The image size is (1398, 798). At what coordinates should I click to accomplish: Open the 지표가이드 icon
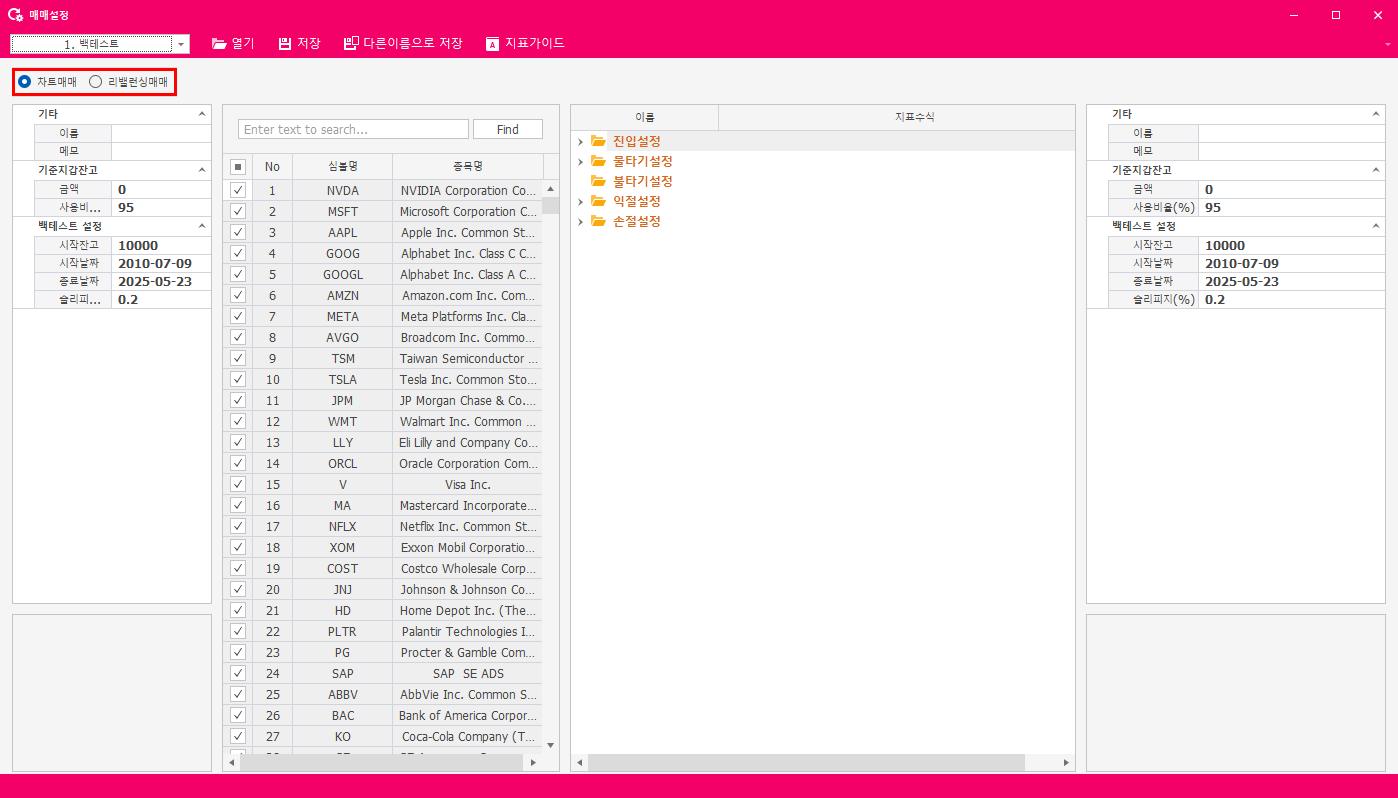click(492, 44)
